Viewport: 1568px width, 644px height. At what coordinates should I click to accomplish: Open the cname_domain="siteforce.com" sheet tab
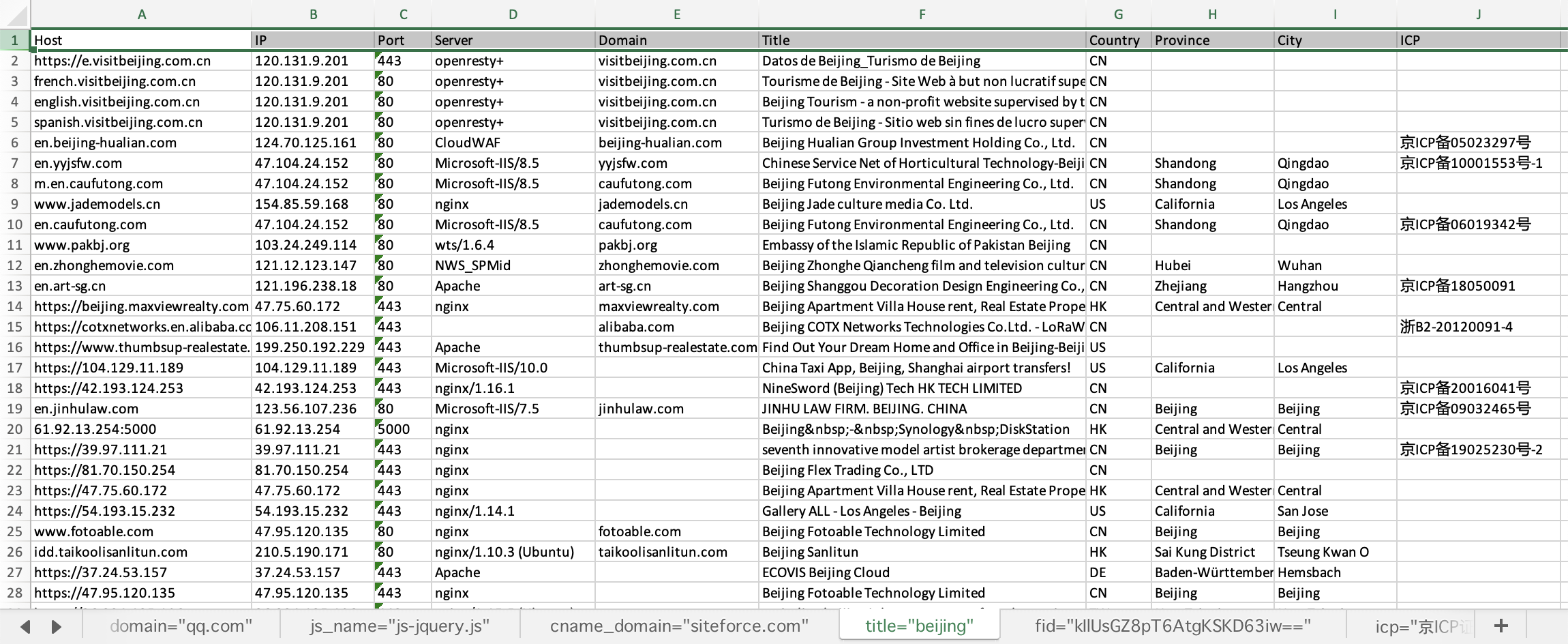pyautogui.click(x=679, y=626)
